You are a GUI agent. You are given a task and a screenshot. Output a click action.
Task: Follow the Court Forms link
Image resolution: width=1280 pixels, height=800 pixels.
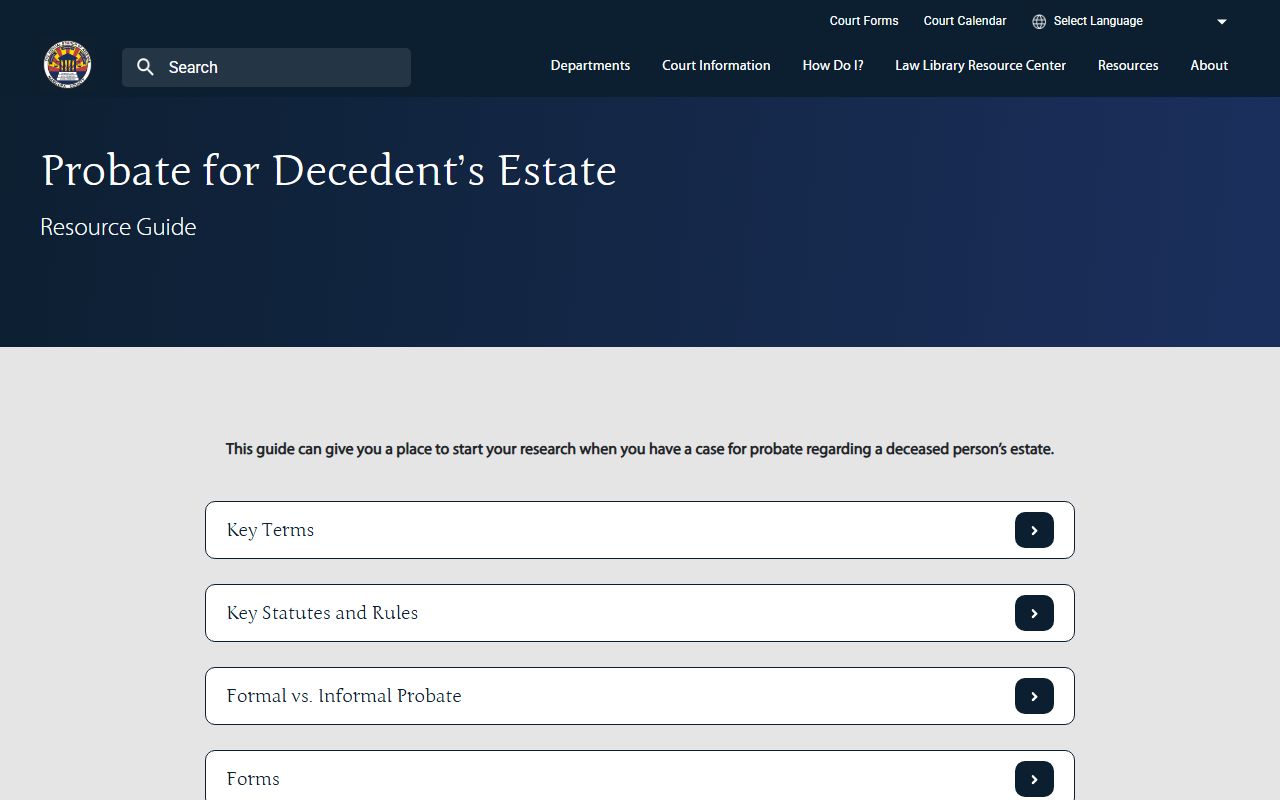[864, 21]
